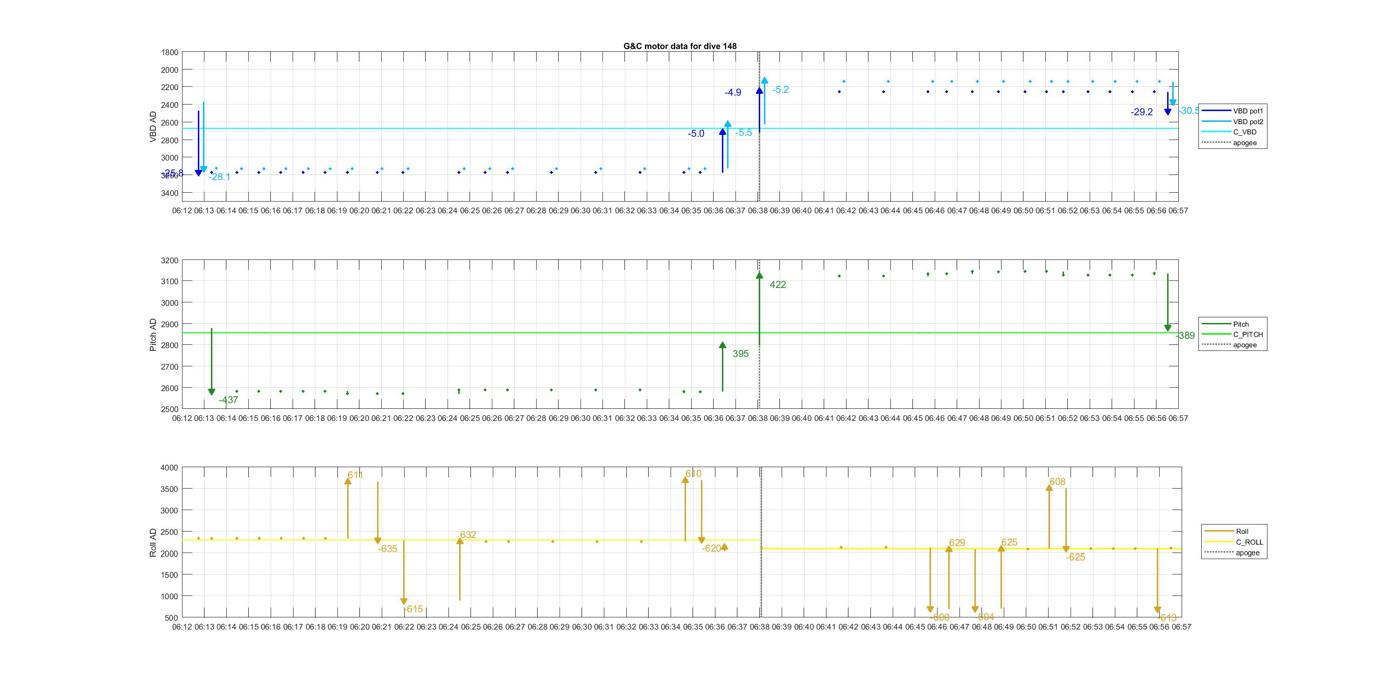
Task: Click the '2900' tick on Pitch axis
Action: click(170, 324)
